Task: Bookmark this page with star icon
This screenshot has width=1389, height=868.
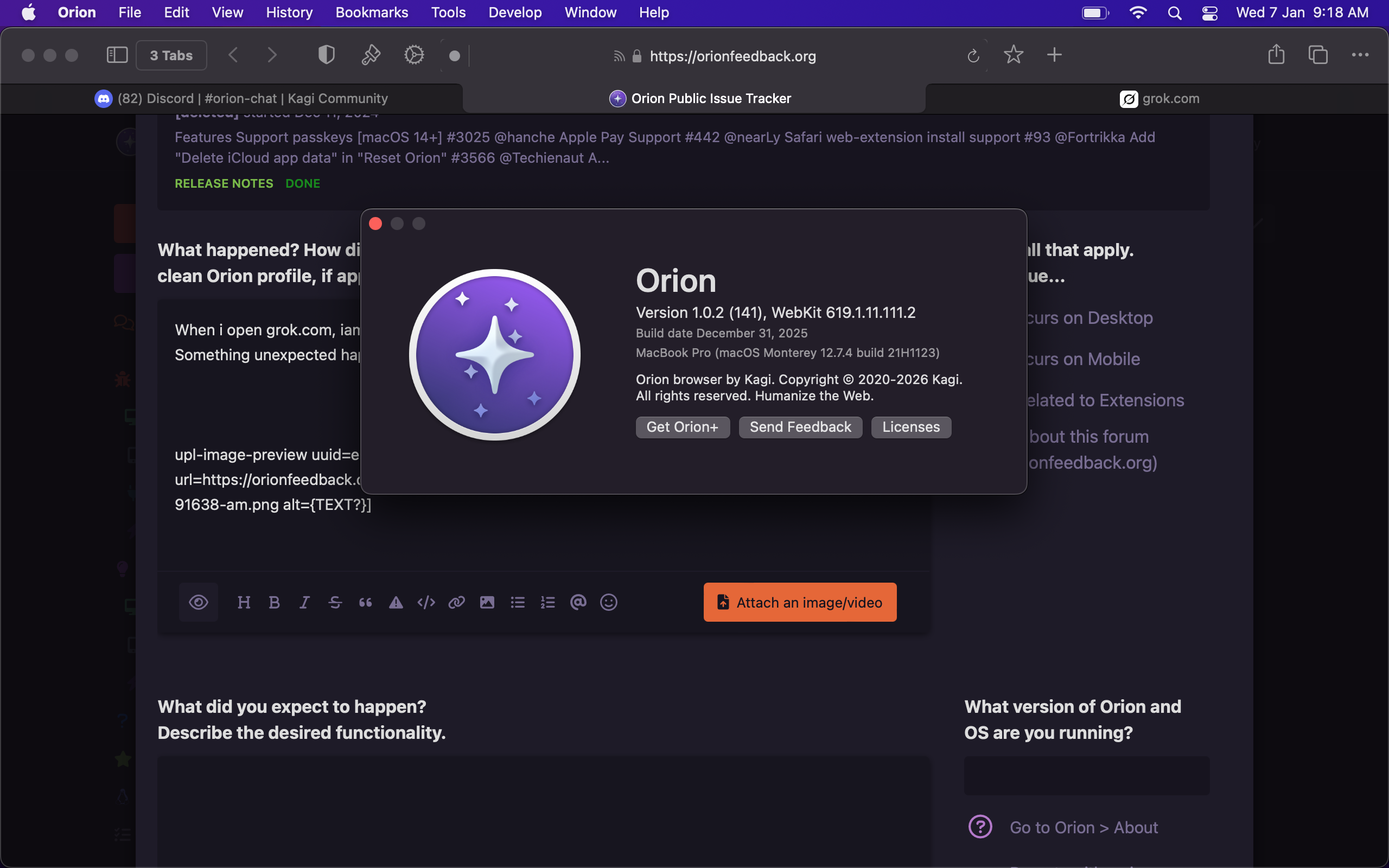Action: [1014, 55]
